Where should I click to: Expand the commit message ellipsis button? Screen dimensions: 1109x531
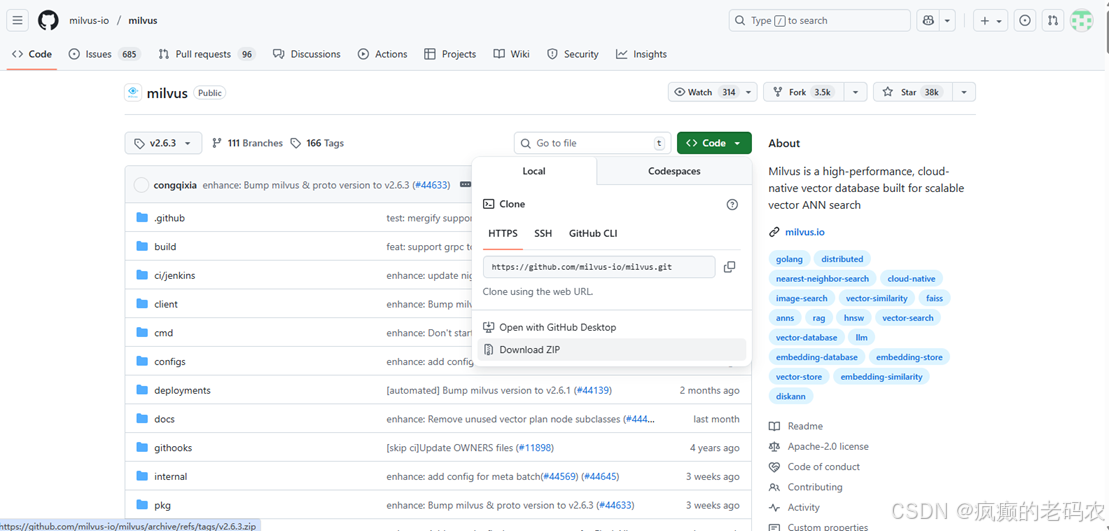[465, 185]
